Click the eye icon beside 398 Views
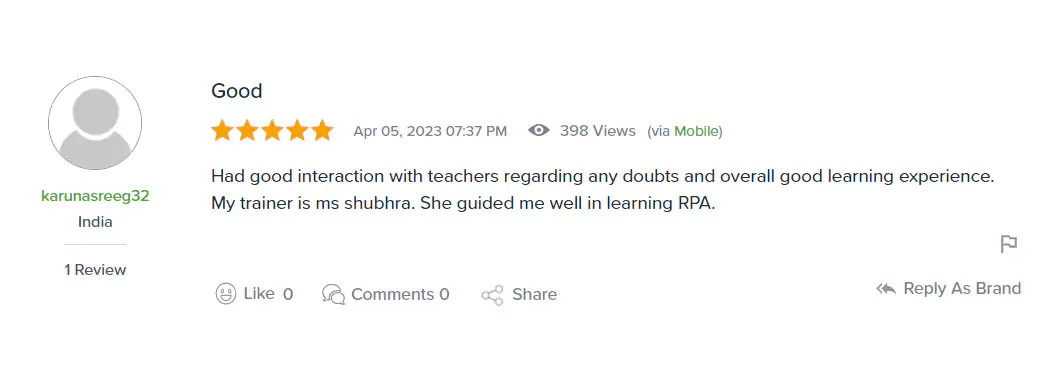The width and height of the screenshot is (1059, 378). (x=538, y=130)
